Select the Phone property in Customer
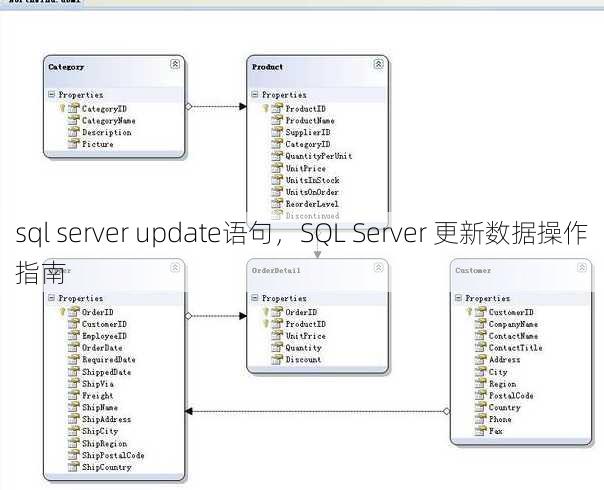Image resolution: width=604 pixels, height=490 pixels. pyautogui.click(x=500, y=419)
